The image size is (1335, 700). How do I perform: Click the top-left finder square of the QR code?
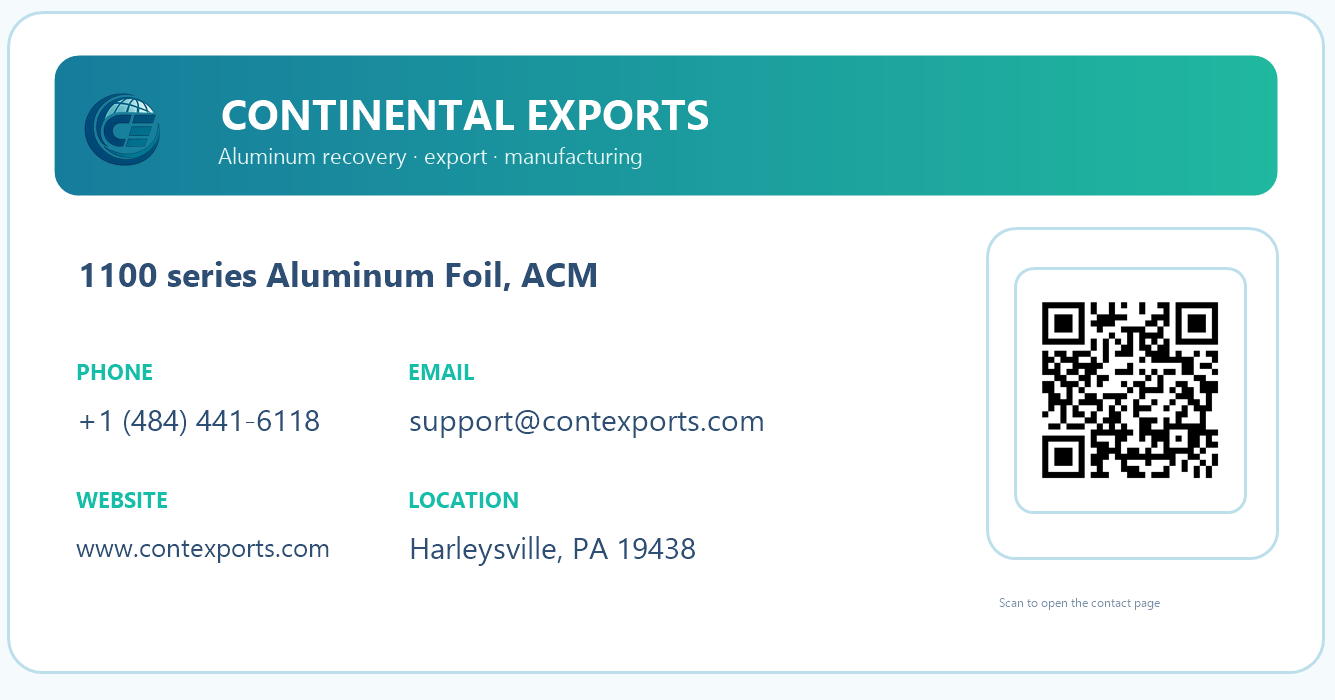[1064, 324]
